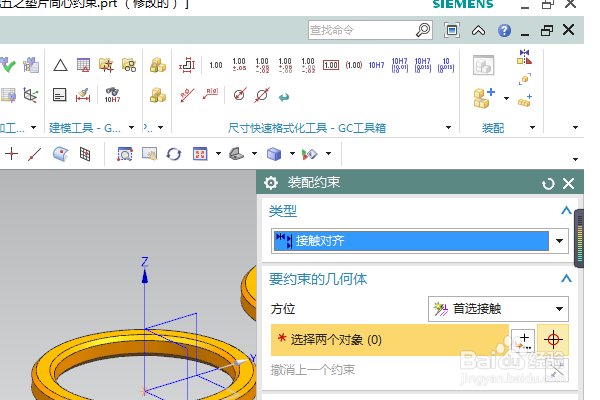Collapse the ribbon with the up chevron
Viewport: 600px width, 400px height.
point(478,30)
